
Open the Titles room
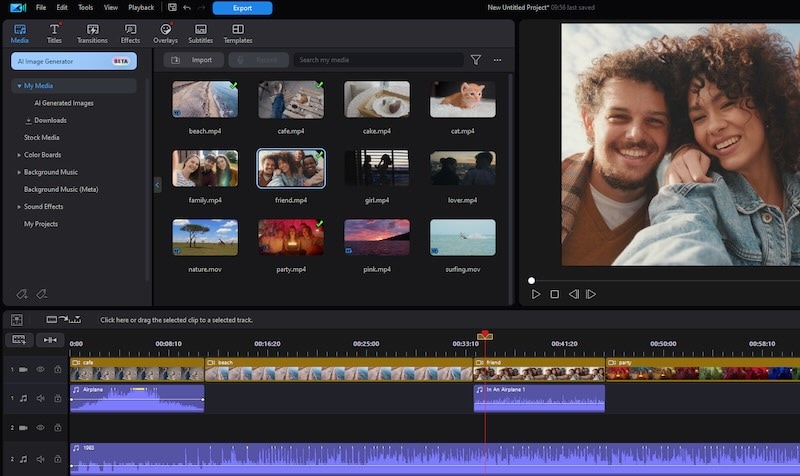(x=54, y=34)
